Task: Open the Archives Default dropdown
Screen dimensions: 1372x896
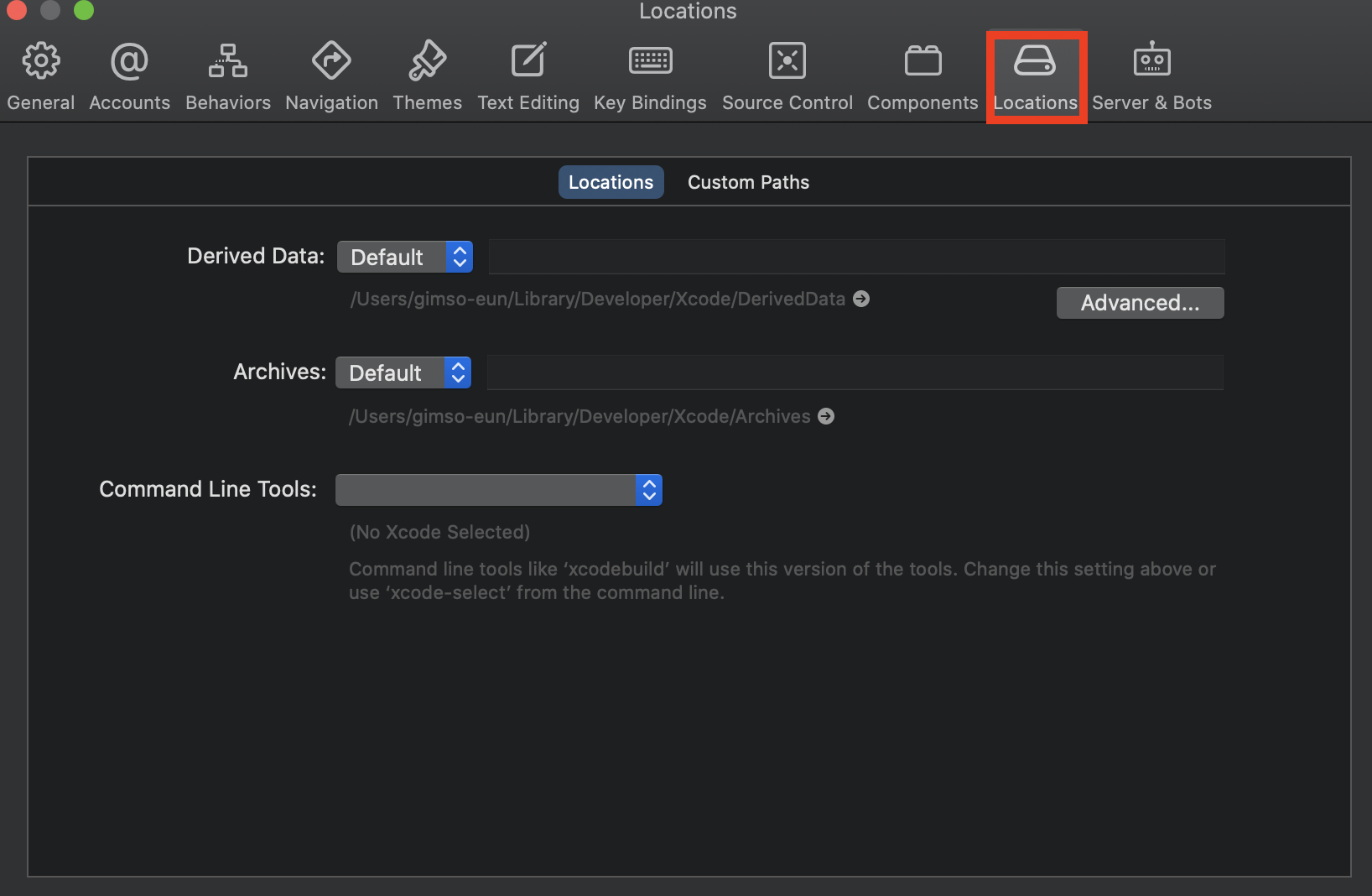Action: tap(403, 372)
